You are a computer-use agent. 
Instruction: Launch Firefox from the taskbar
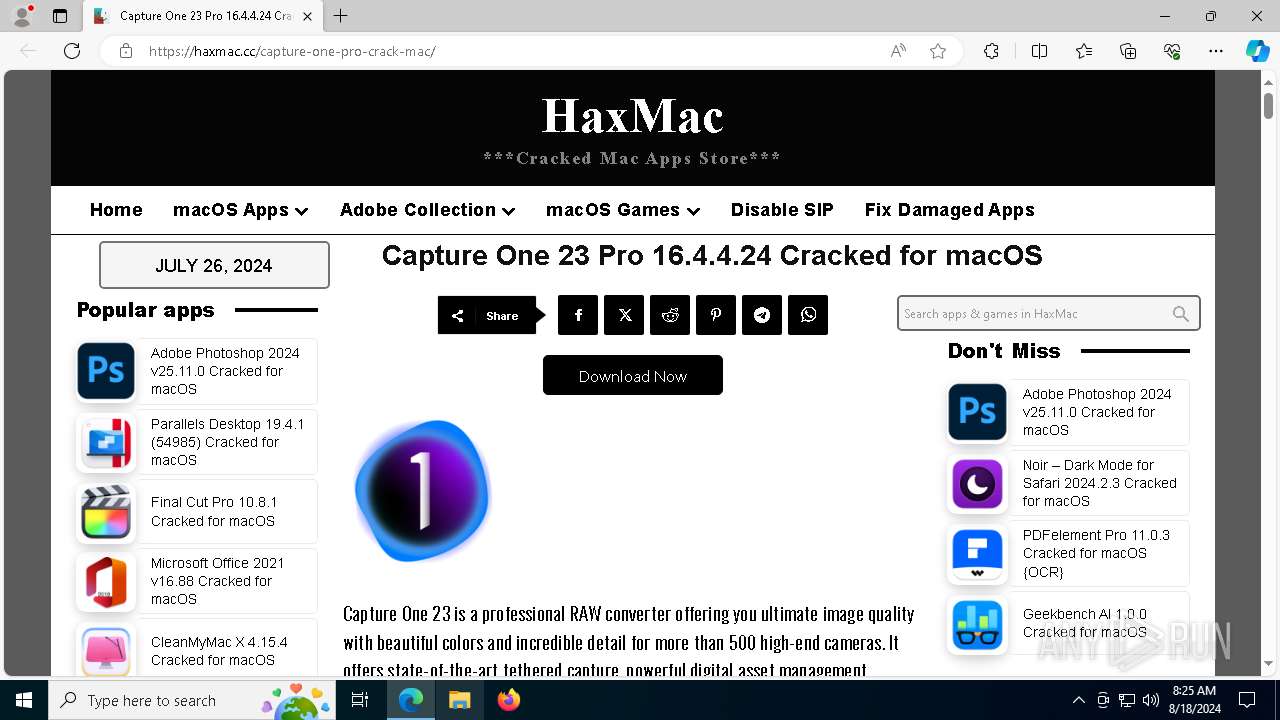(509, 700)
